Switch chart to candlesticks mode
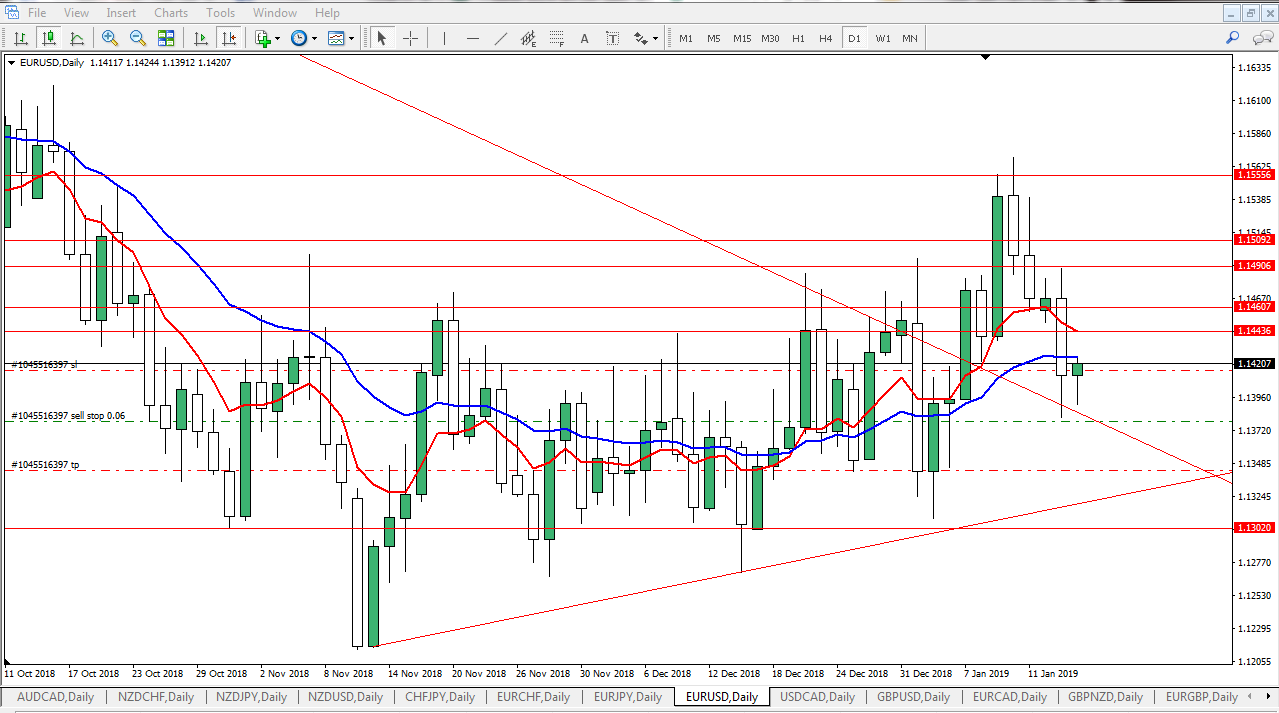This screenshot has height=713, width=1279. click(x=48, y=38)
